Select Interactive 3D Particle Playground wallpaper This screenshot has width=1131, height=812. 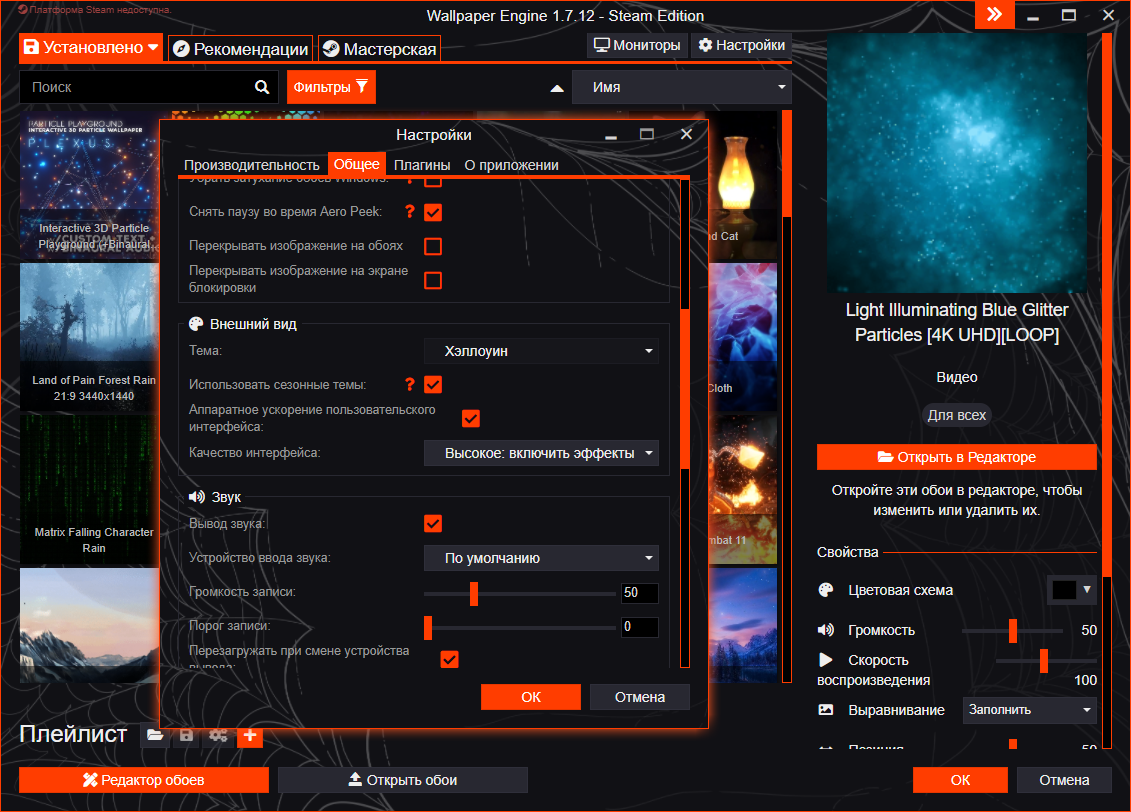pos(89,185)
